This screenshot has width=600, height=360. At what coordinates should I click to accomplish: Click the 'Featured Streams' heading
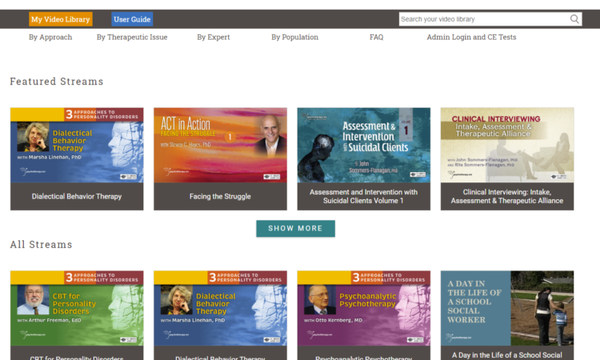57,81
